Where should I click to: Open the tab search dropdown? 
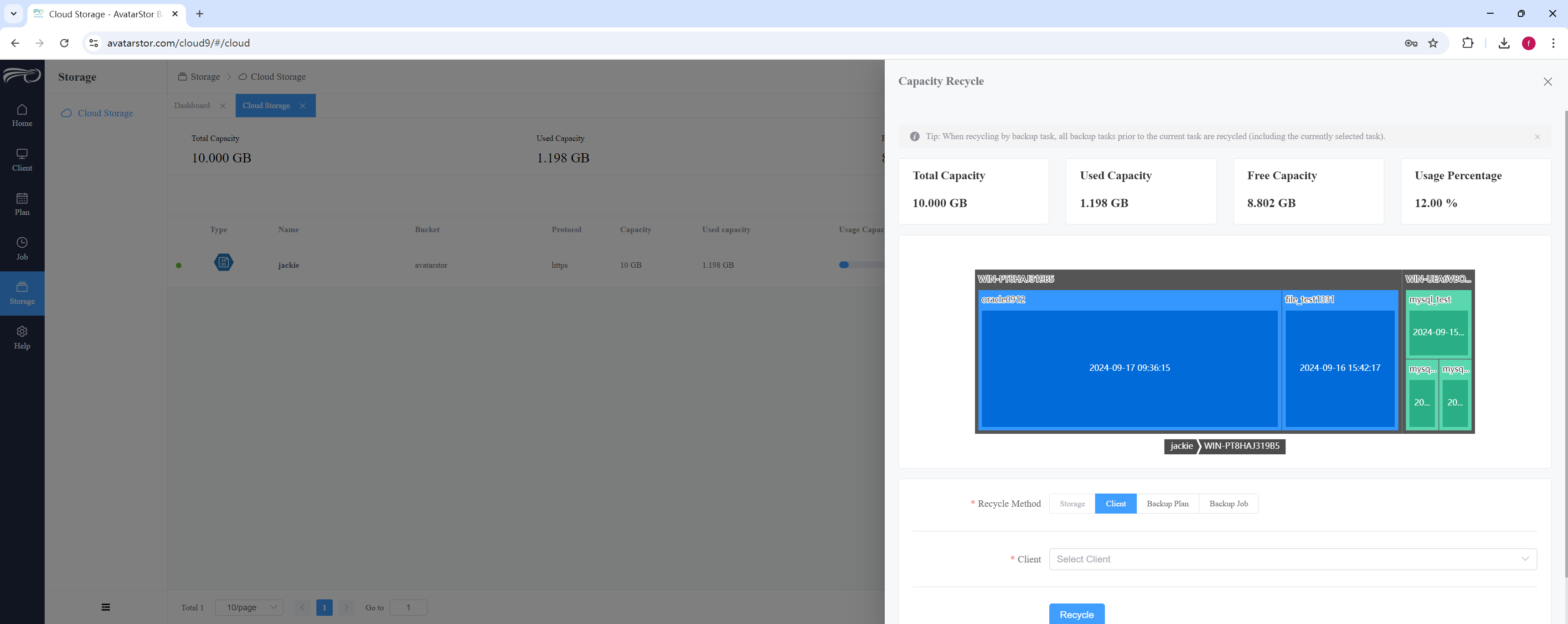click(13, 14)
